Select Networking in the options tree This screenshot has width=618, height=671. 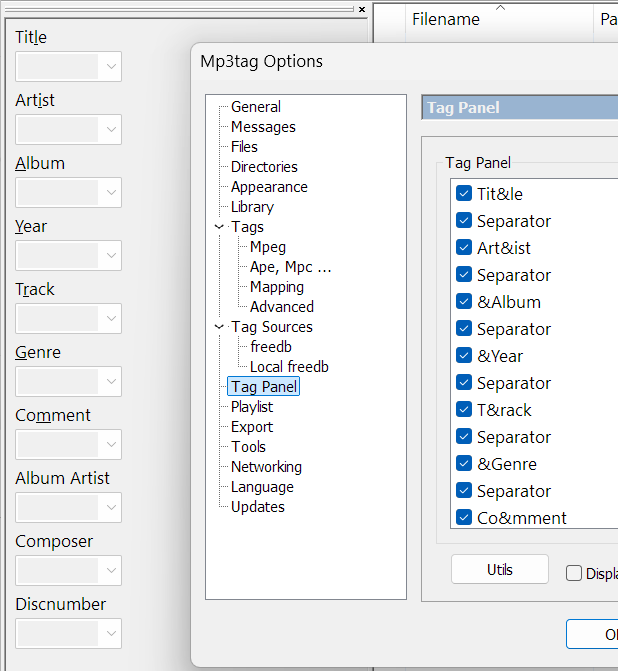(x=266, y=467)
